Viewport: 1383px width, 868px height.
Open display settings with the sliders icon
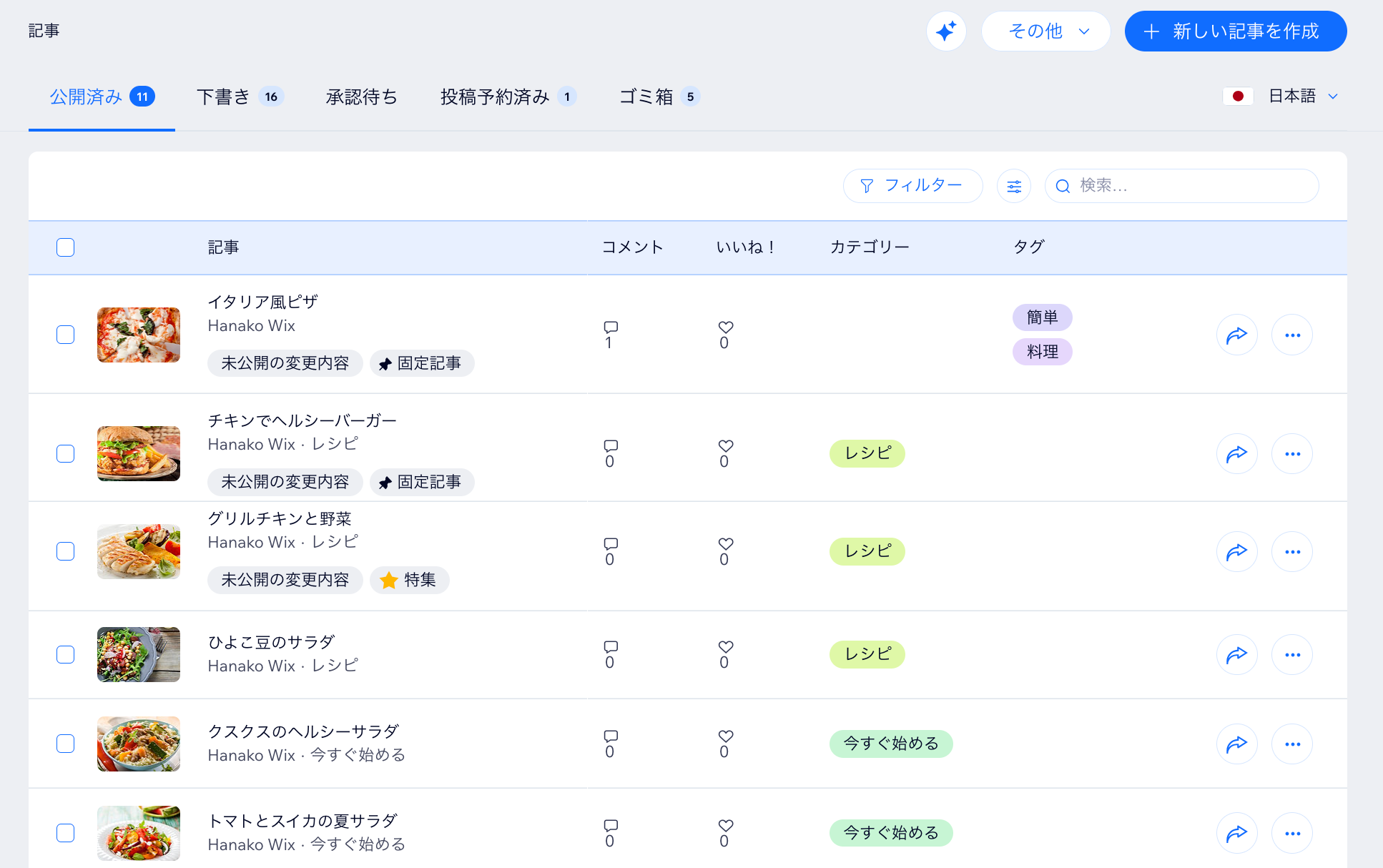(x=1013, y=185)
